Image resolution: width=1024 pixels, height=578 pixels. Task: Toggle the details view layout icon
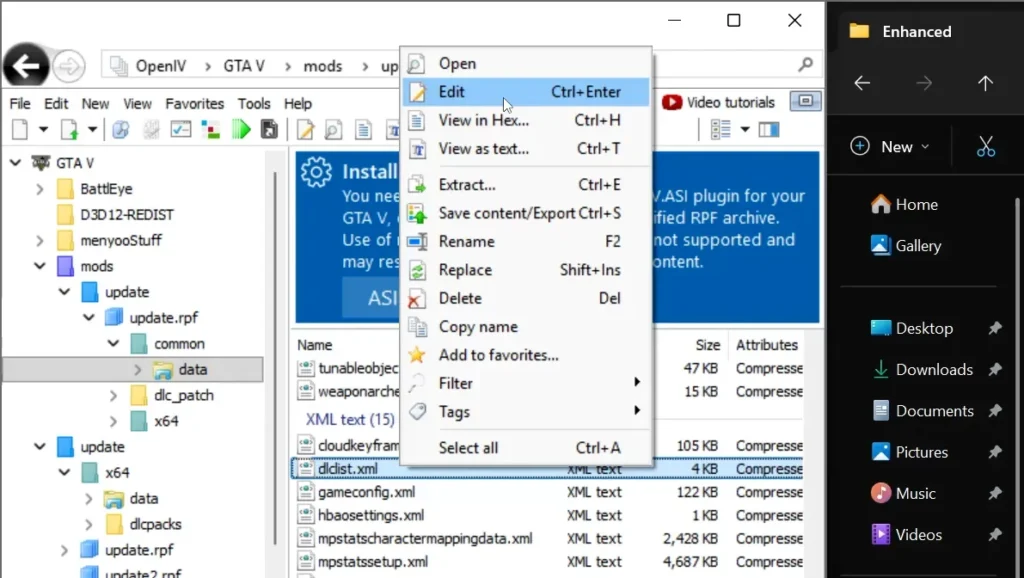[722, 128]
